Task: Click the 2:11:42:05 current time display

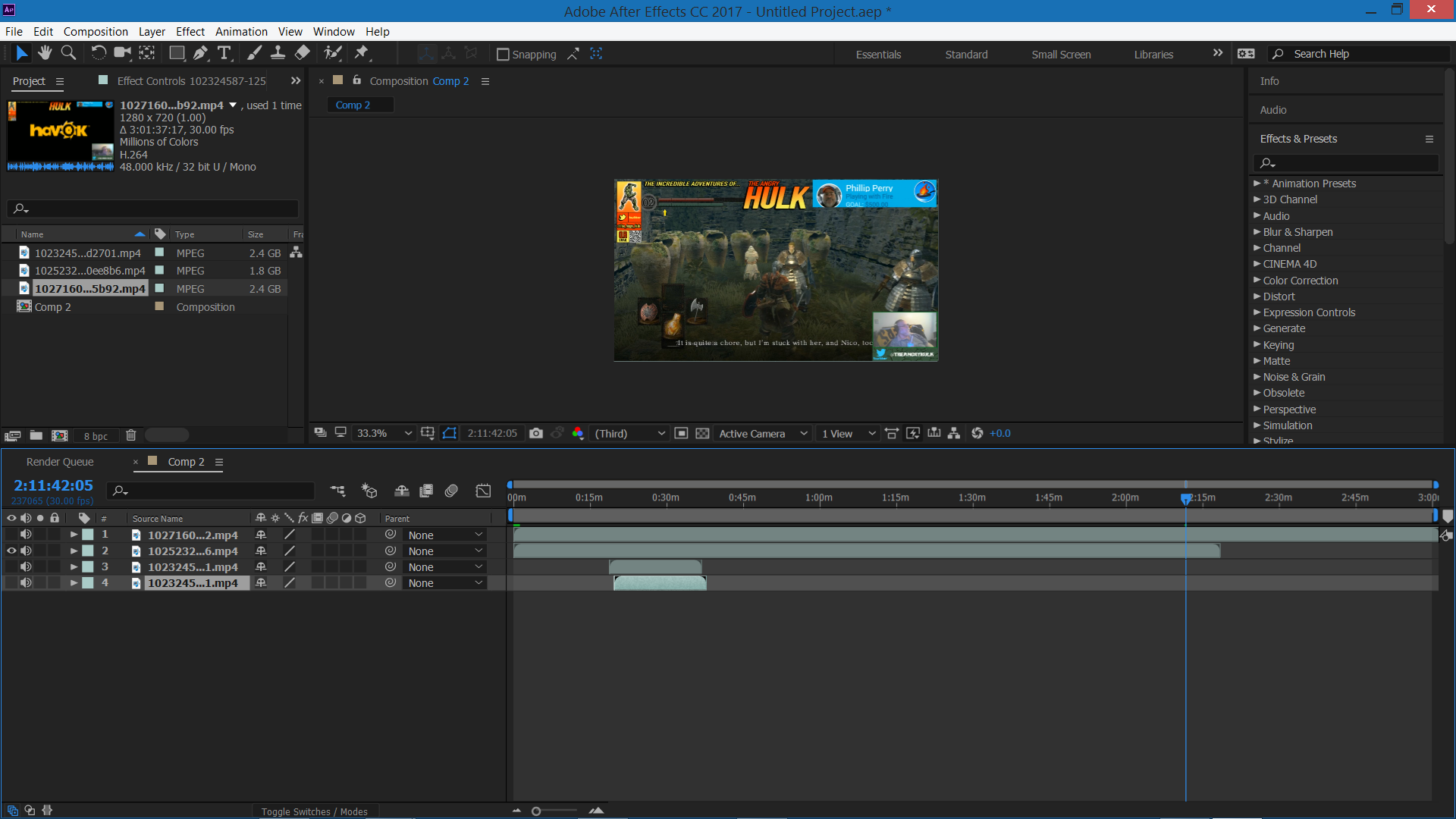Action: 53,485
